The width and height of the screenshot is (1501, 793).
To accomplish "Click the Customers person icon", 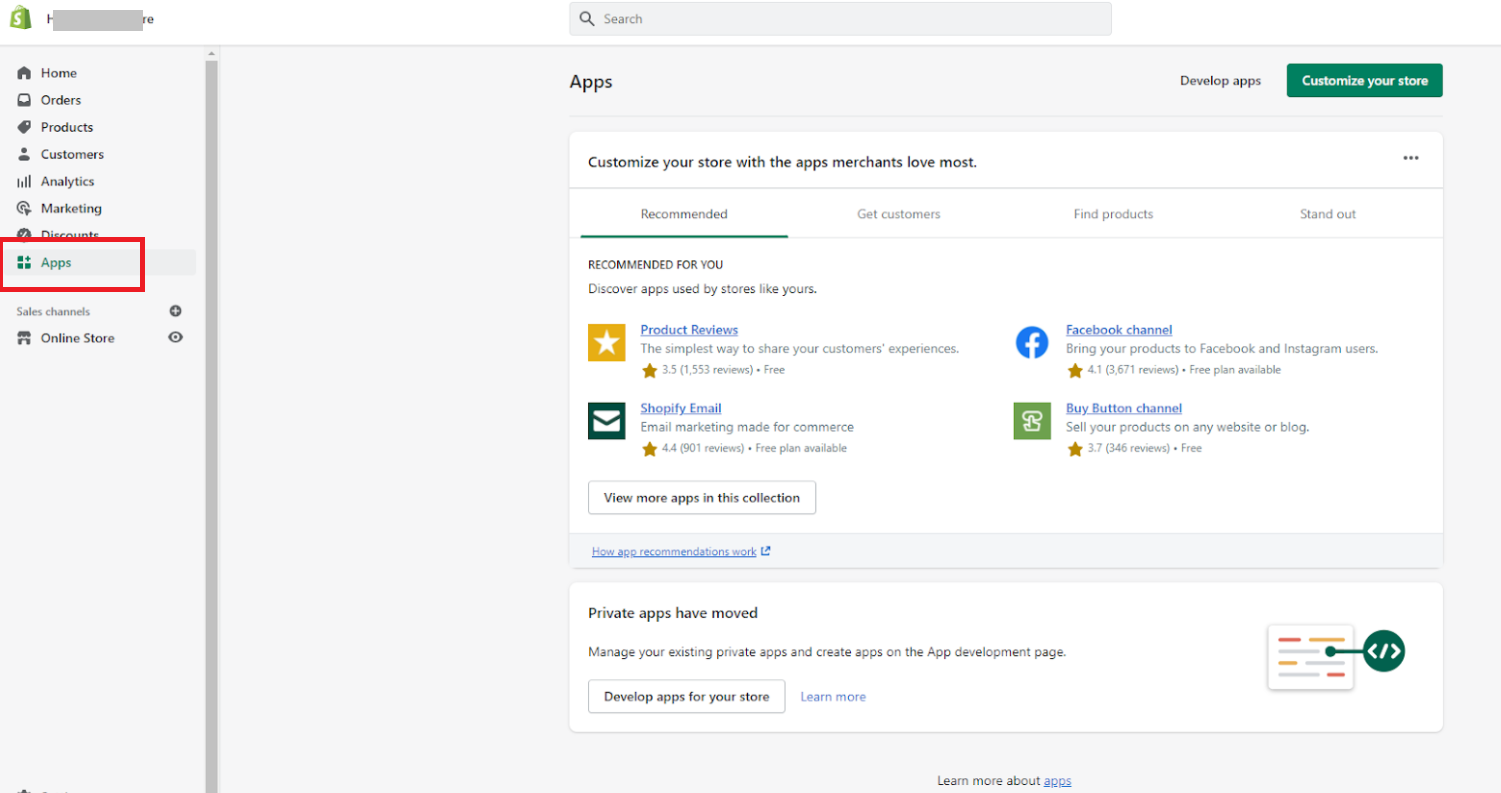I will click(25, 154).
